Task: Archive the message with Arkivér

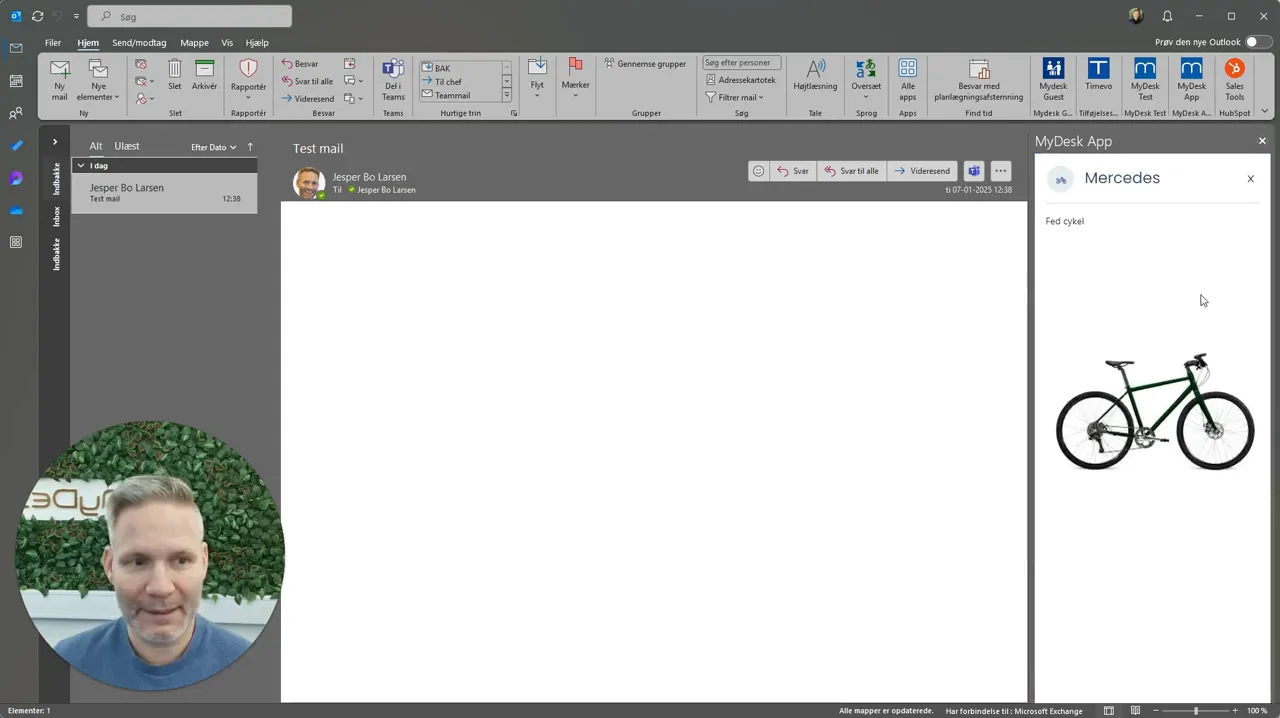Action: pyautogui.click(x=204, y=76)
